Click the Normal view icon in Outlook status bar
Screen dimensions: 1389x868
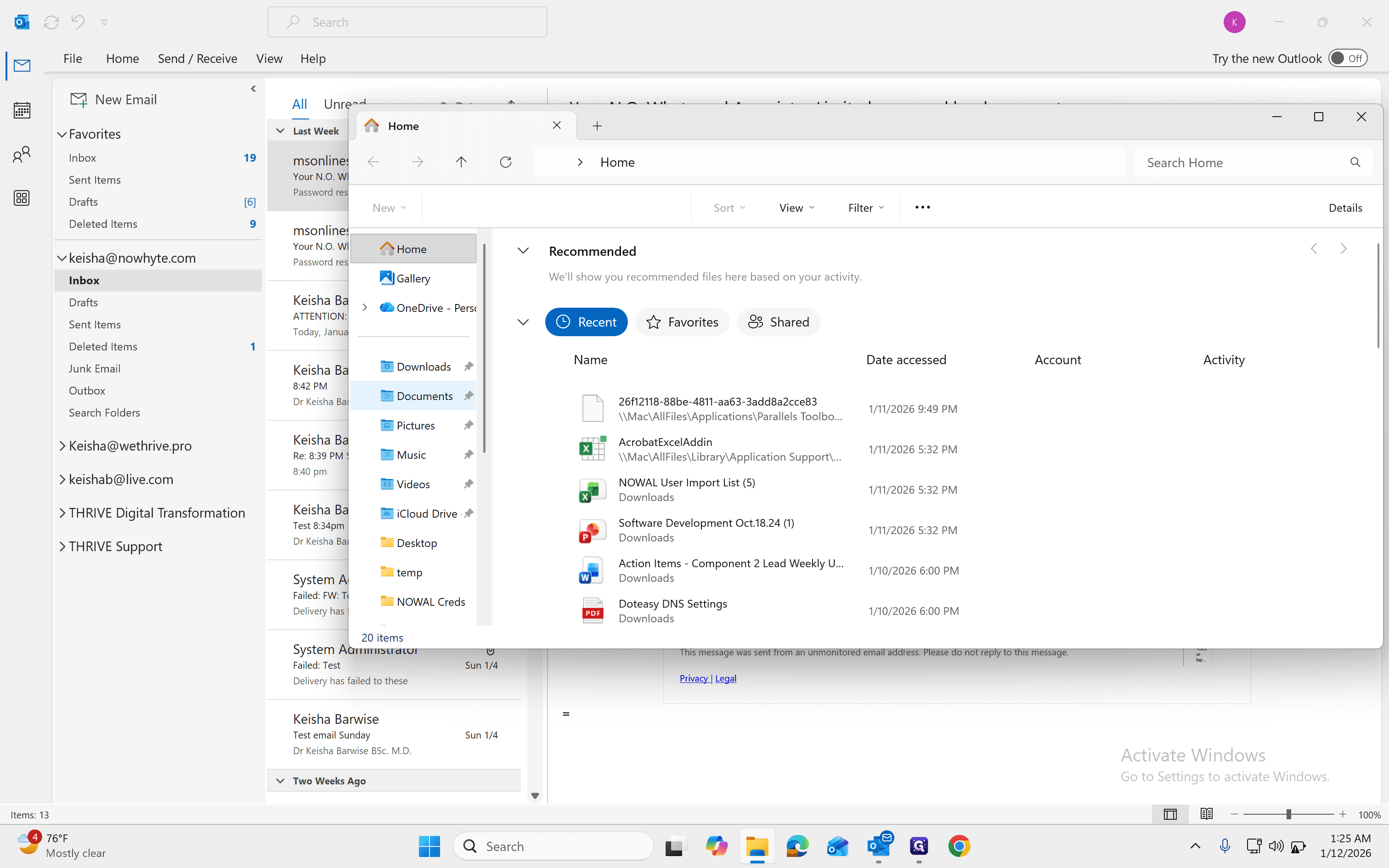pos(1170,814)
